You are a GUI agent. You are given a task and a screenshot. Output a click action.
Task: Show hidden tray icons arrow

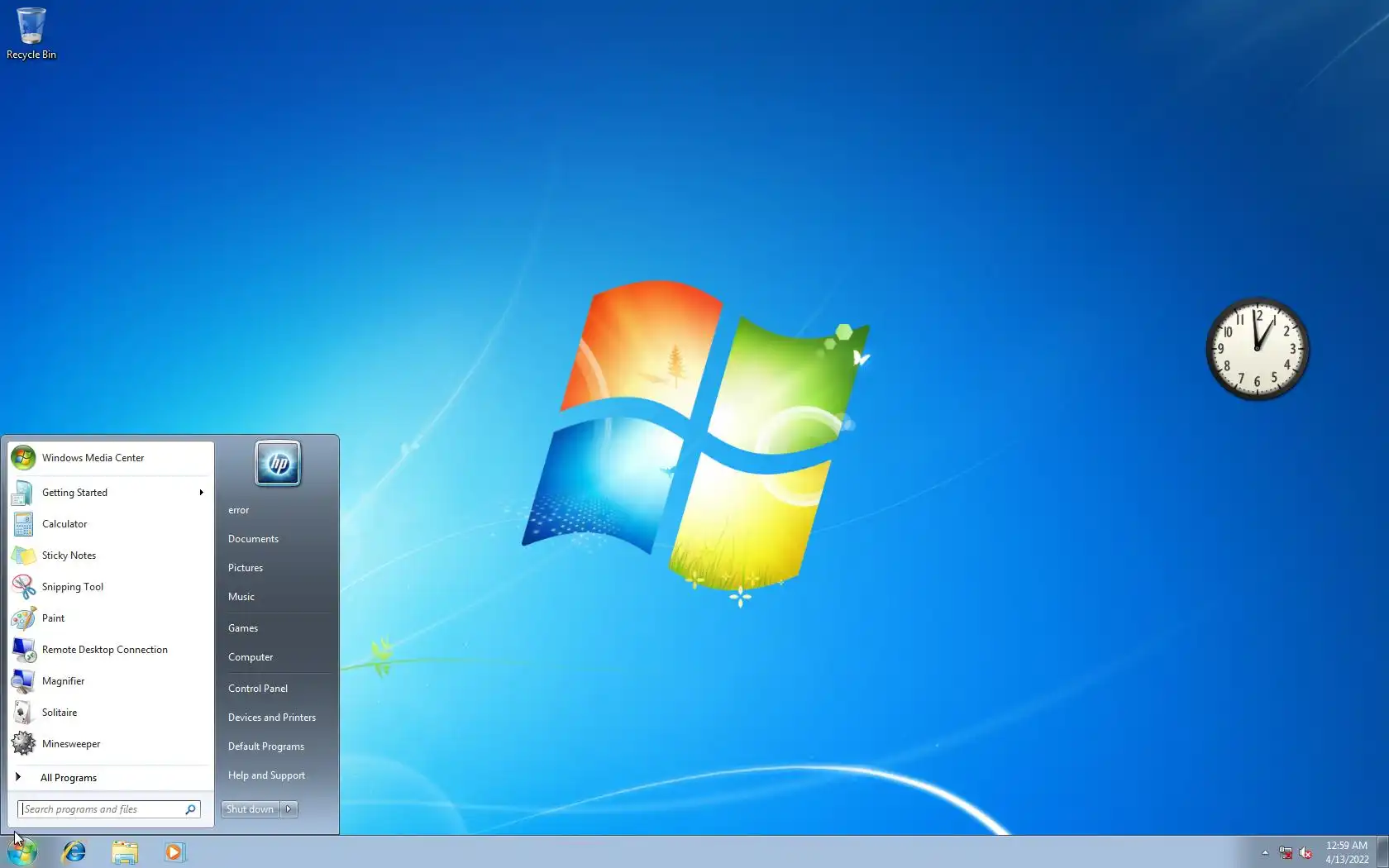click(1265, 852)
